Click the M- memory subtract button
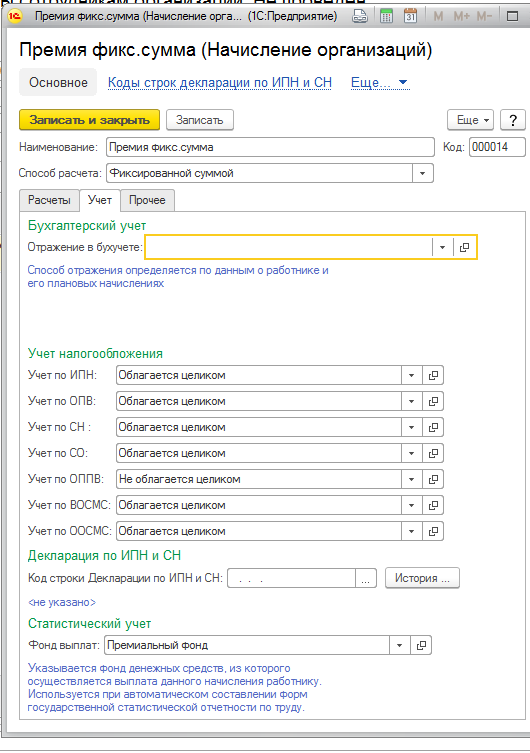 point(484,16)
